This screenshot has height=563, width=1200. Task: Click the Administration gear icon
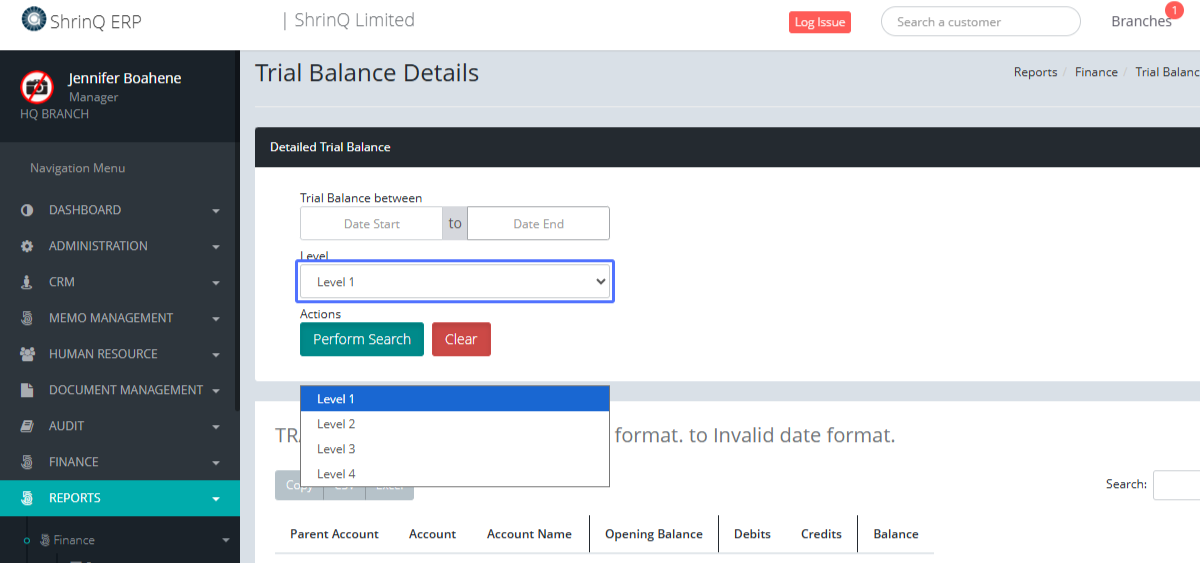pyautogui.click(x=27, y=246)
